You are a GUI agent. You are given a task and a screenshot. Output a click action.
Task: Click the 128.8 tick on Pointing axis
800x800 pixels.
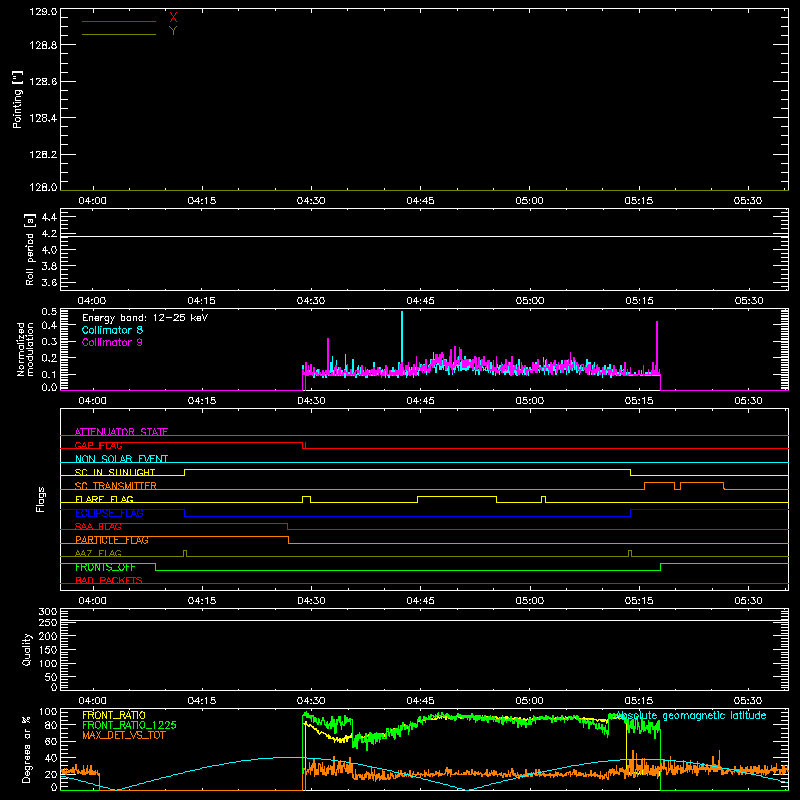43,45
